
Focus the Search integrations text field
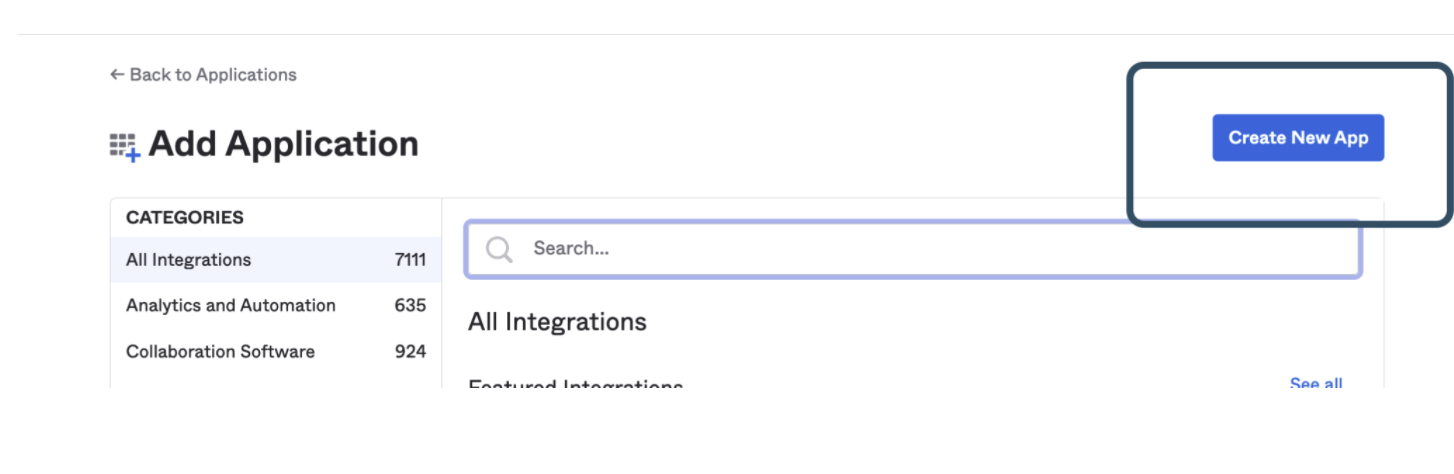pos(930,248)
